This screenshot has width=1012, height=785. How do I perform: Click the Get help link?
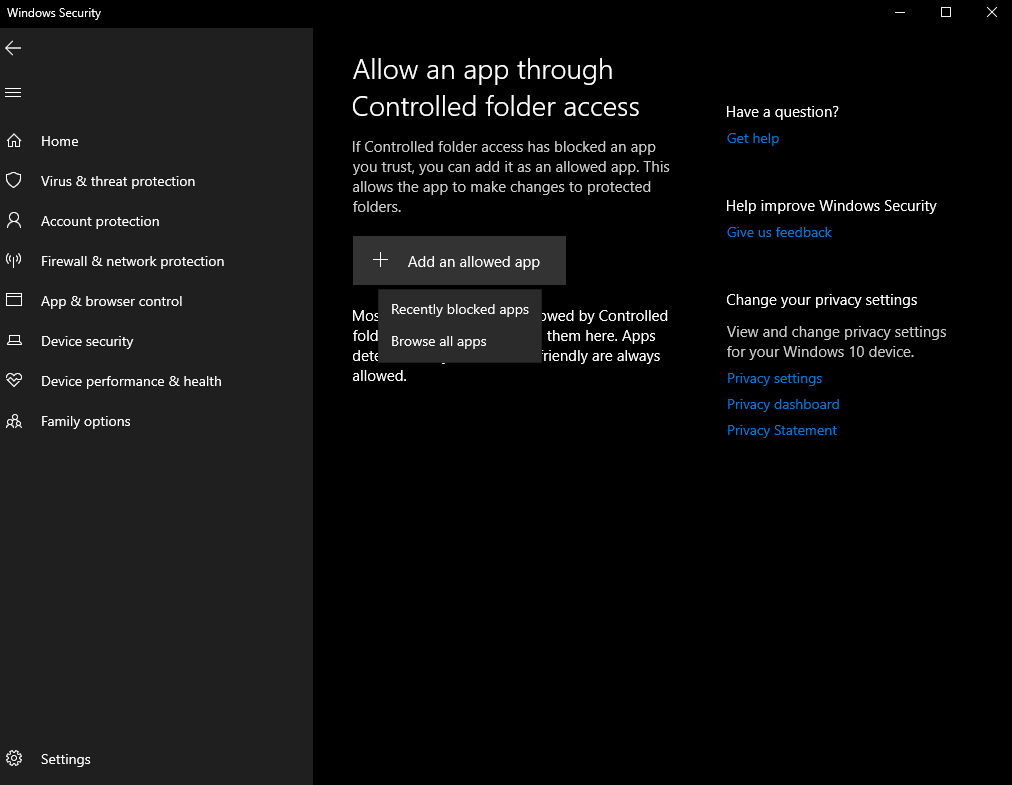752,138
